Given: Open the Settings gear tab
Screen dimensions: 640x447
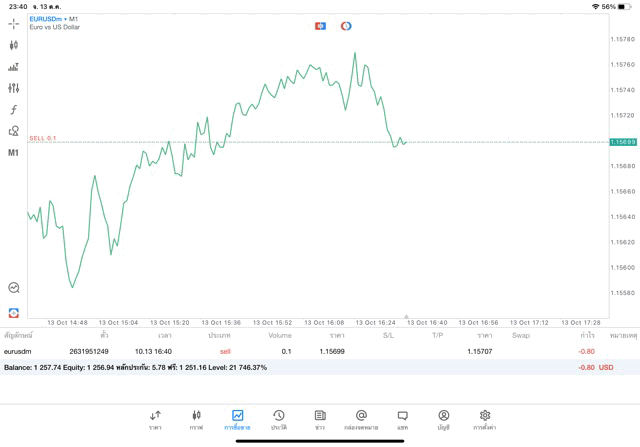Looking at the screenshot, I should (x=485, y=420).
